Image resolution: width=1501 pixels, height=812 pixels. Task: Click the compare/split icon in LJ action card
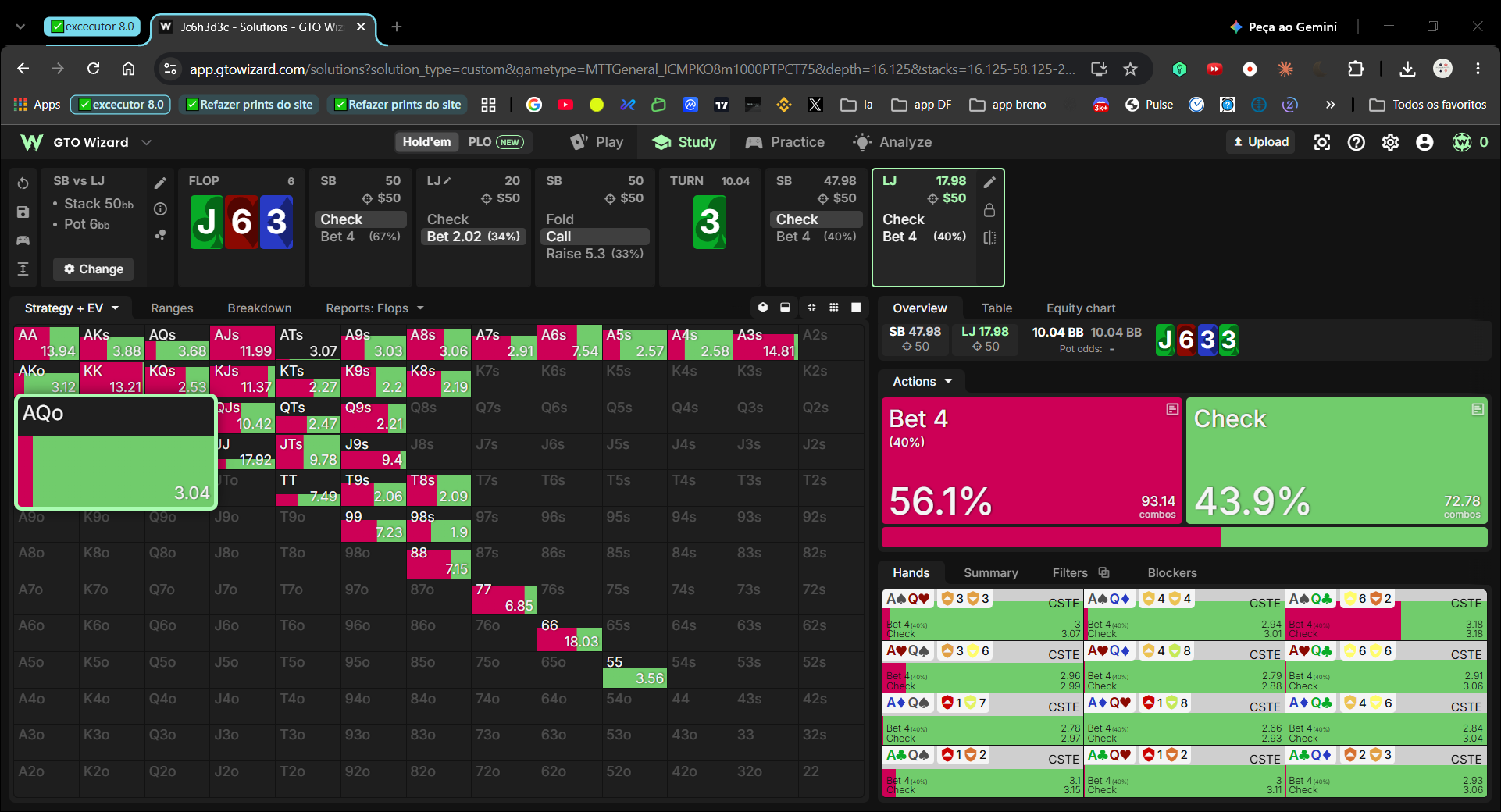989,237
